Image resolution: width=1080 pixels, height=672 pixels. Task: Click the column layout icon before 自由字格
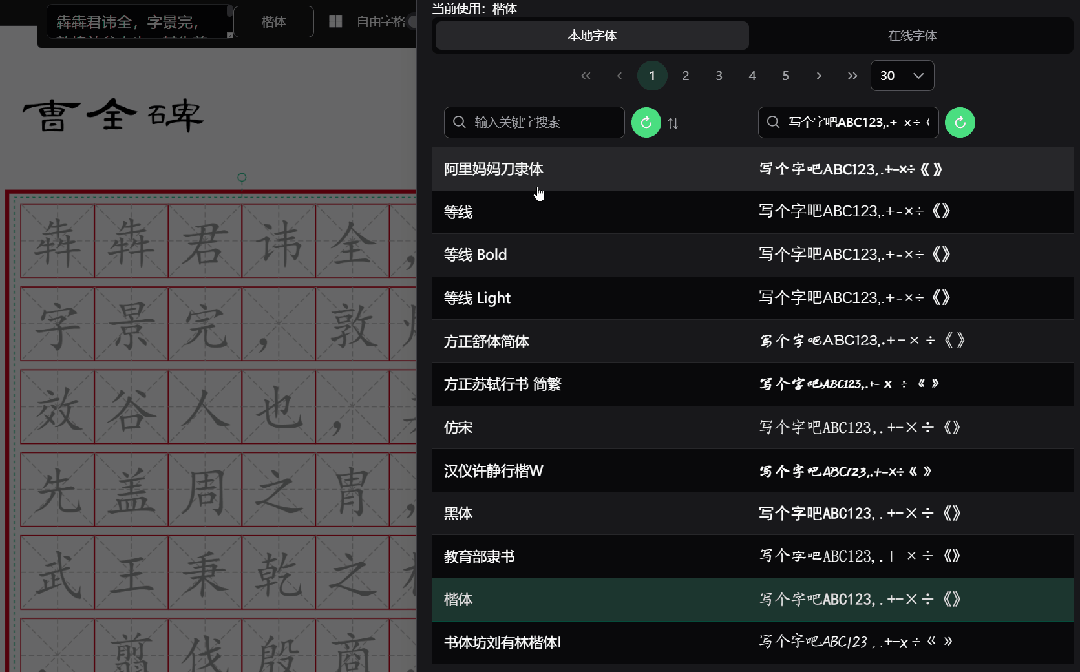336,20
